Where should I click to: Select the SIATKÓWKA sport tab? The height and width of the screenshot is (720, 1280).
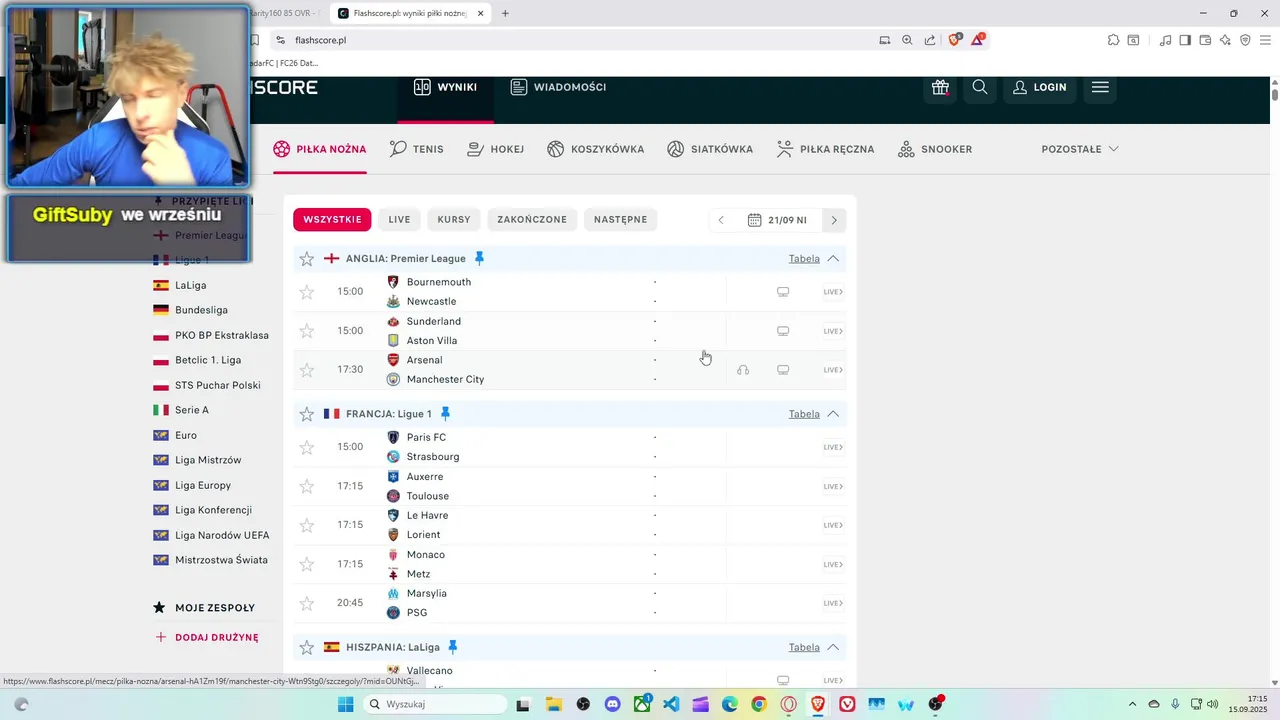710,149
